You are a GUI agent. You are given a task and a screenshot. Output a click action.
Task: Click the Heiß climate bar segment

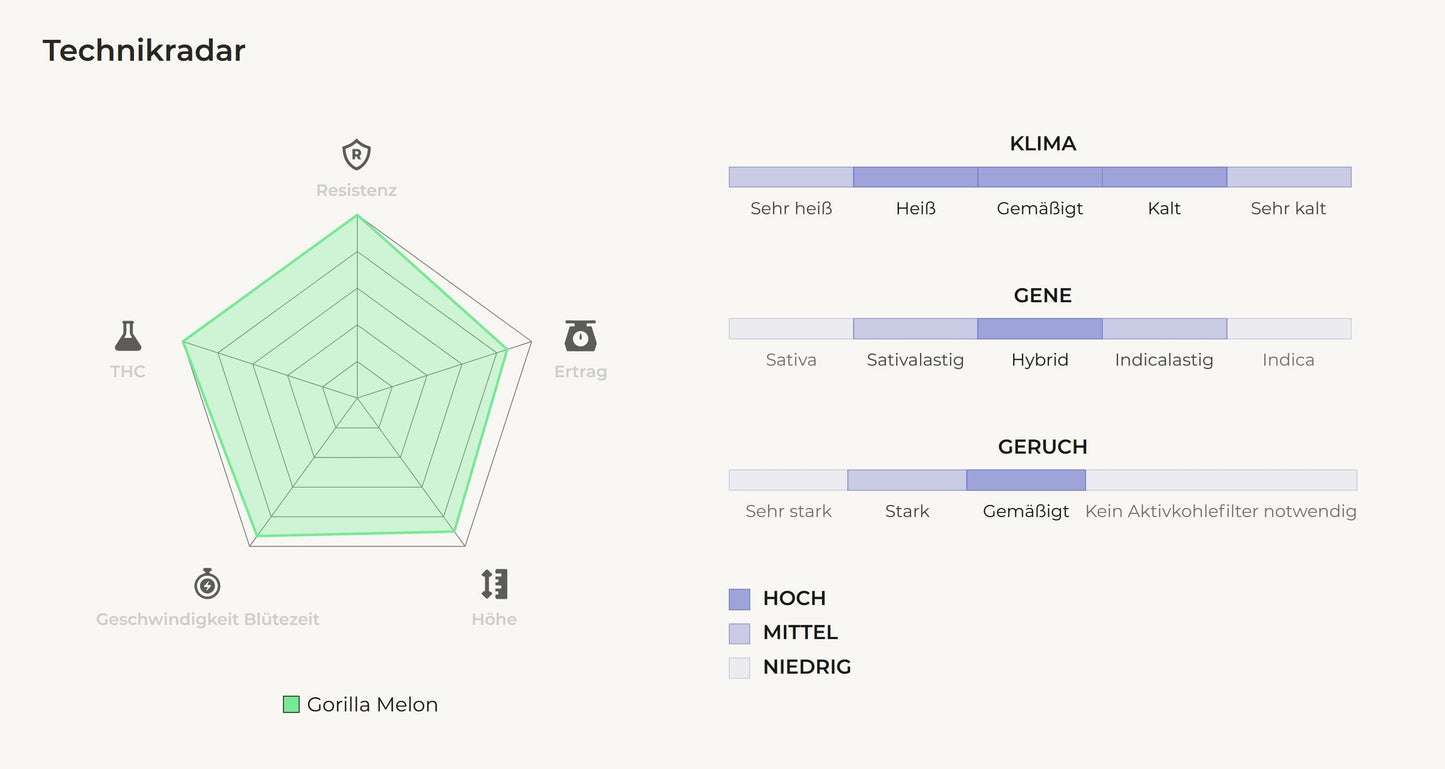915,177
